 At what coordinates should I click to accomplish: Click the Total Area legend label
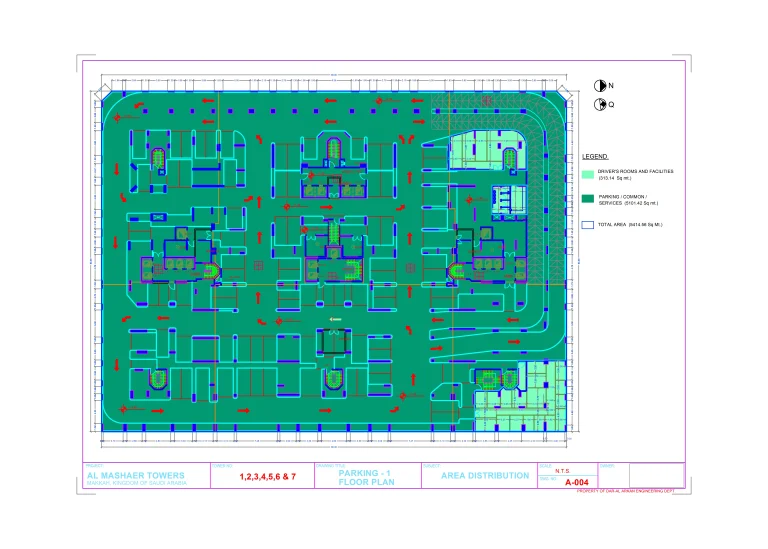(x=630, y=225)
